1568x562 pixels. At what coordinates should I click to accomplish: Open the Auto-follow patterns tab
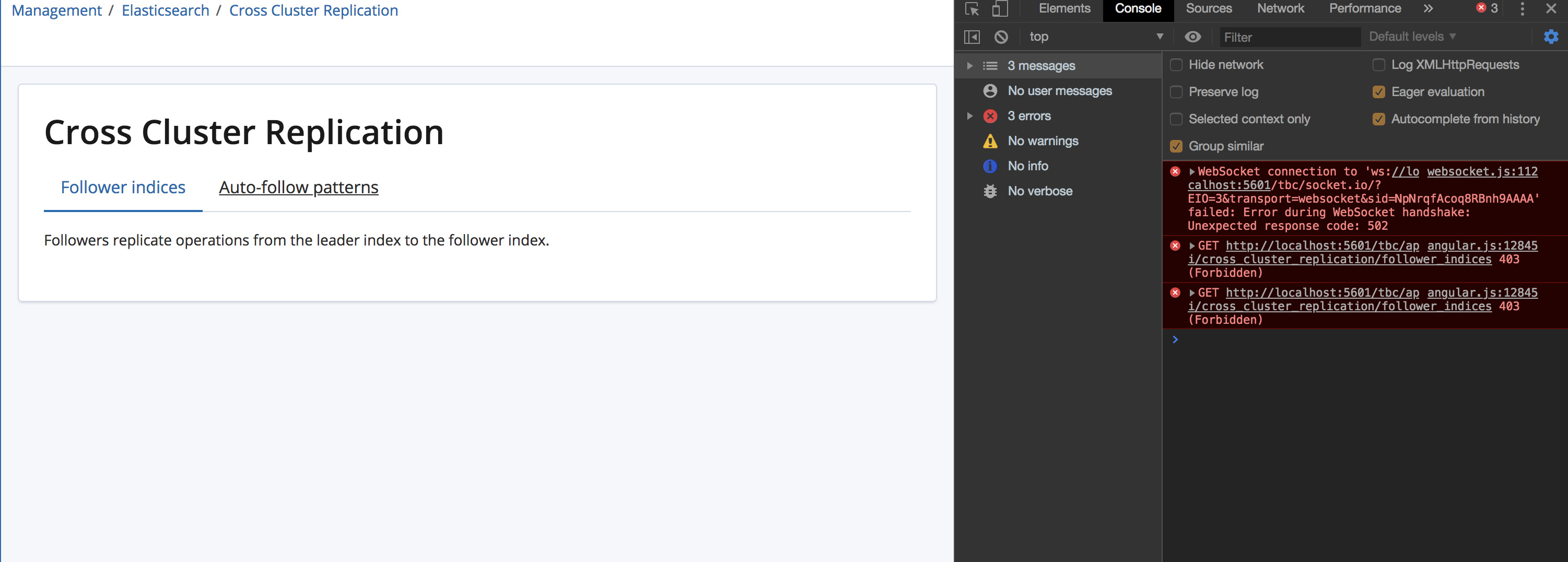(298, 188)
